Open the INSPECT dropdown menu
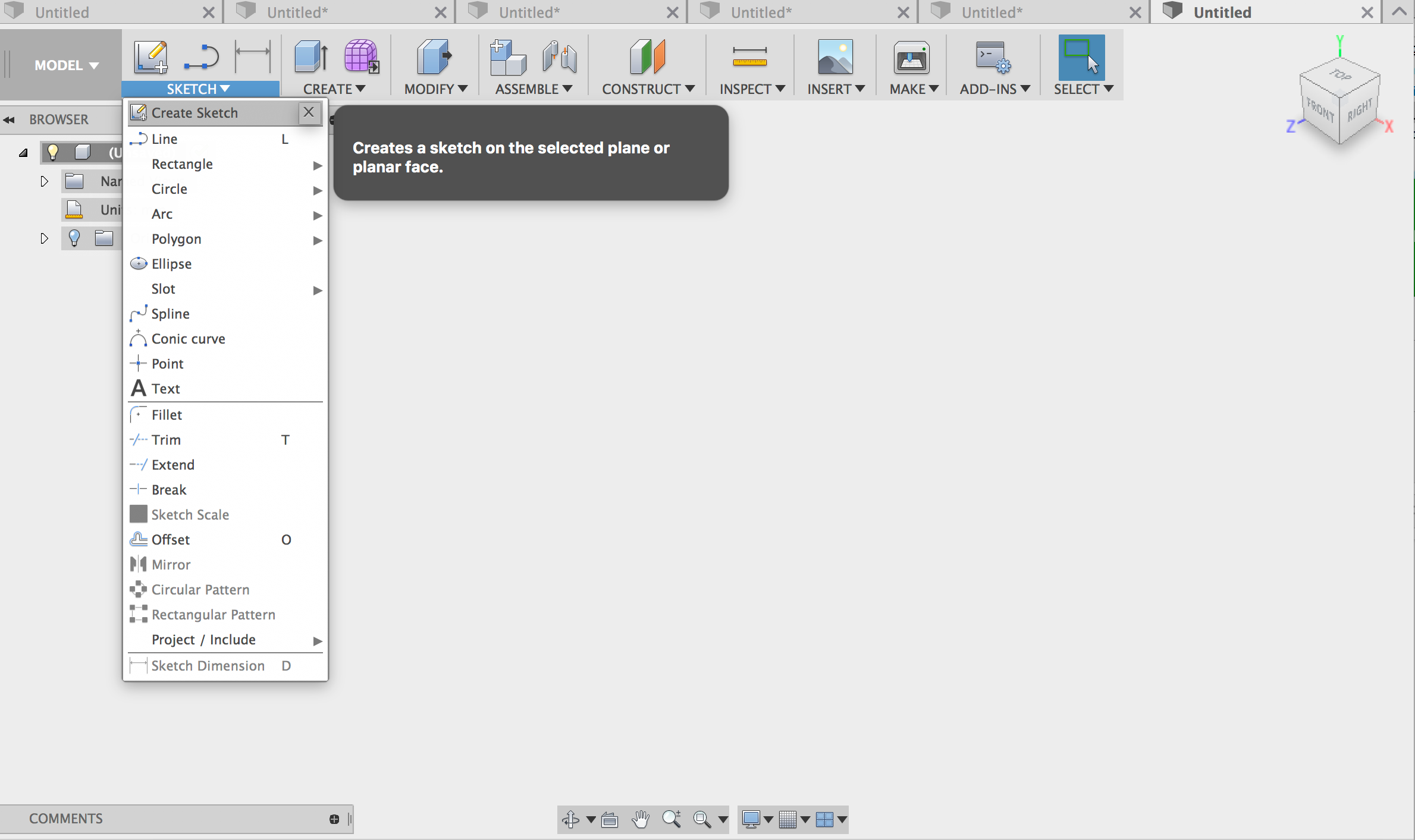The width and height of the screenshot is (1415, 840). tap(752, 89)
